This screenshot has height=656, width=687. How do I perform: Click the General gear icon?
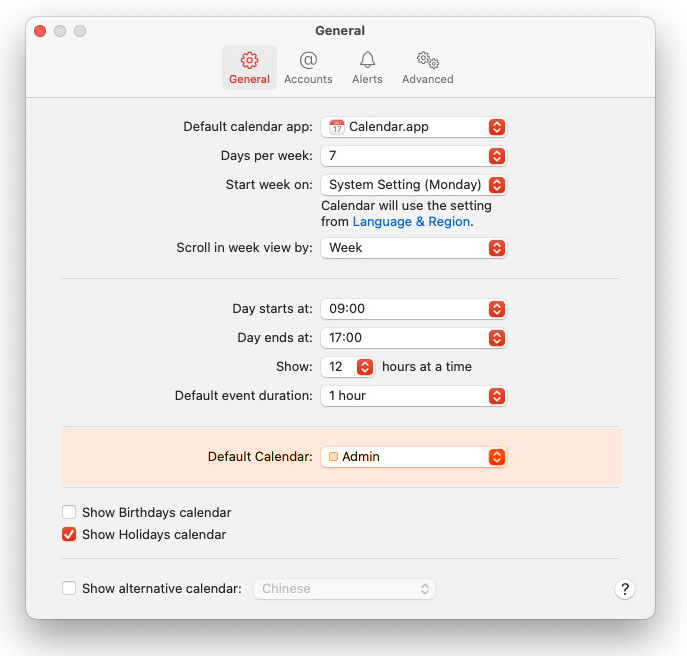[x=249, y=61]
